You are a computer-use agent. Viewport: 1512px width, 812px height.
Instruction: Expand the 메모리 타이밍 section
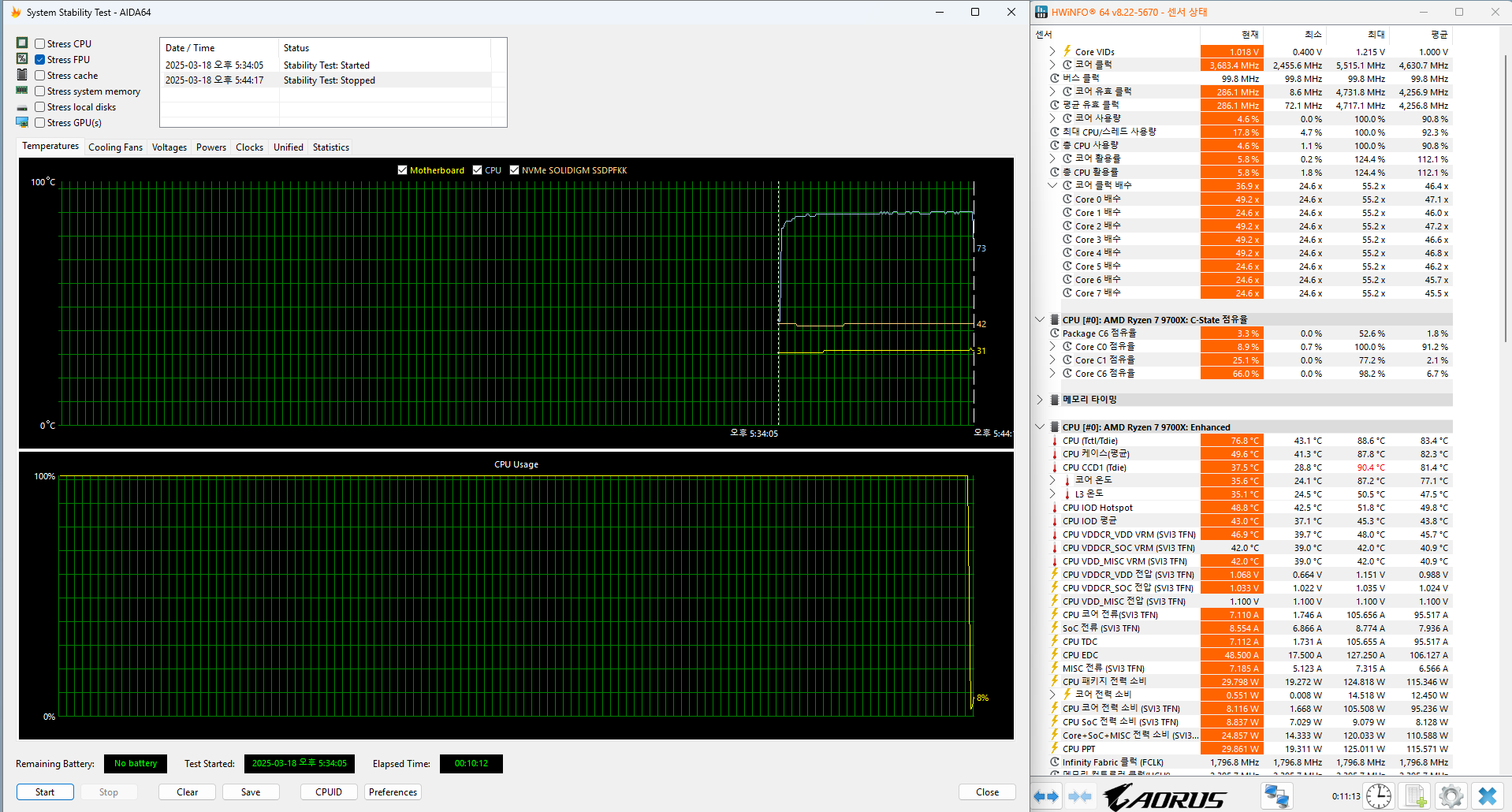coord(1040,400)
